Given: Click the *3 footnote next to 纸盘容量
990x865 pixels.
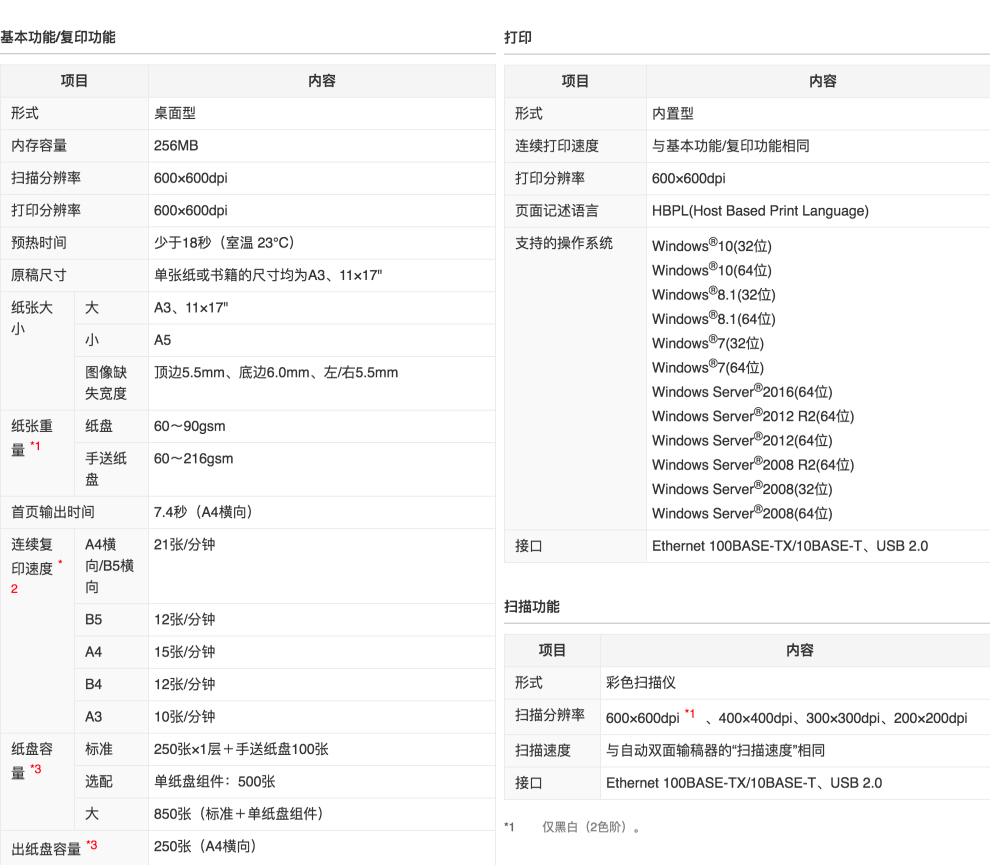Looking at the screenshot, I should tap(36, 769).
